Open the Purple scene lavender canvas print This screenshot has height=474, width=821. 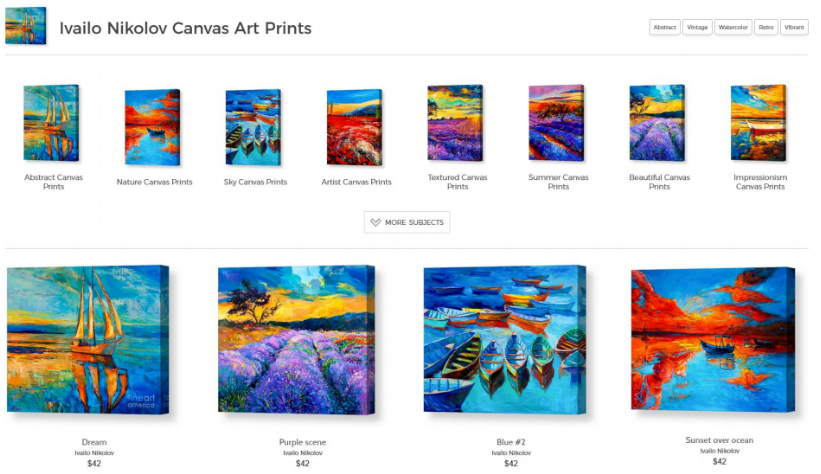(296, 340)
